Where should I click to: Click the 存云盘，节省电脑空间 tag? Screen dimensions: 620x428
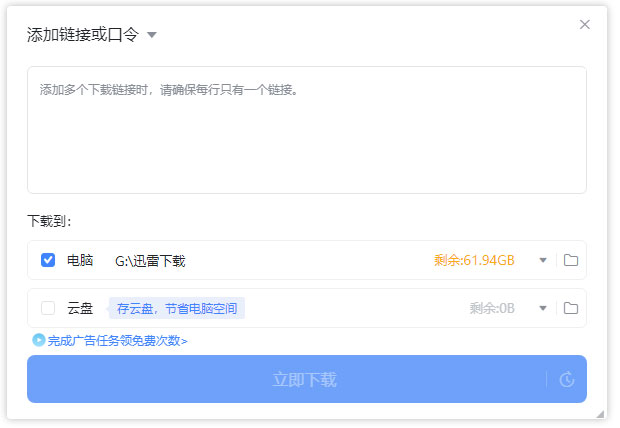[177, 308]
